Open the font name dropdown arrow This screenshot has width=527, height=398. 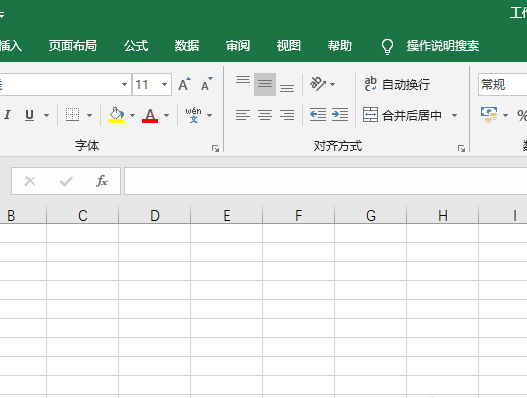pos(124,84)
